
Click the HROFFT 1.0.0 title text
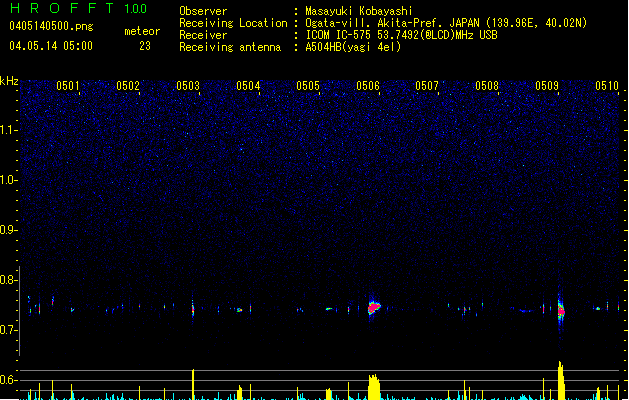79,8
